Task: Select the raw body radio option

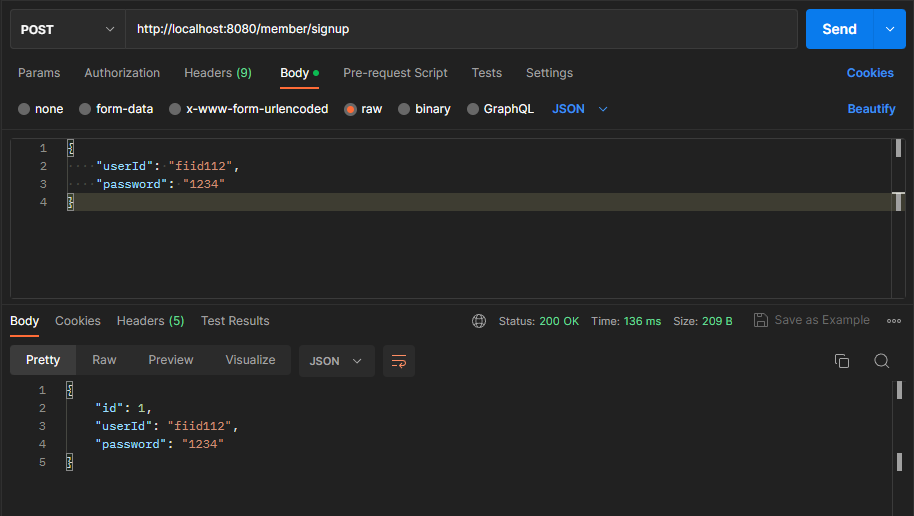Action: (x=350, y=109)
